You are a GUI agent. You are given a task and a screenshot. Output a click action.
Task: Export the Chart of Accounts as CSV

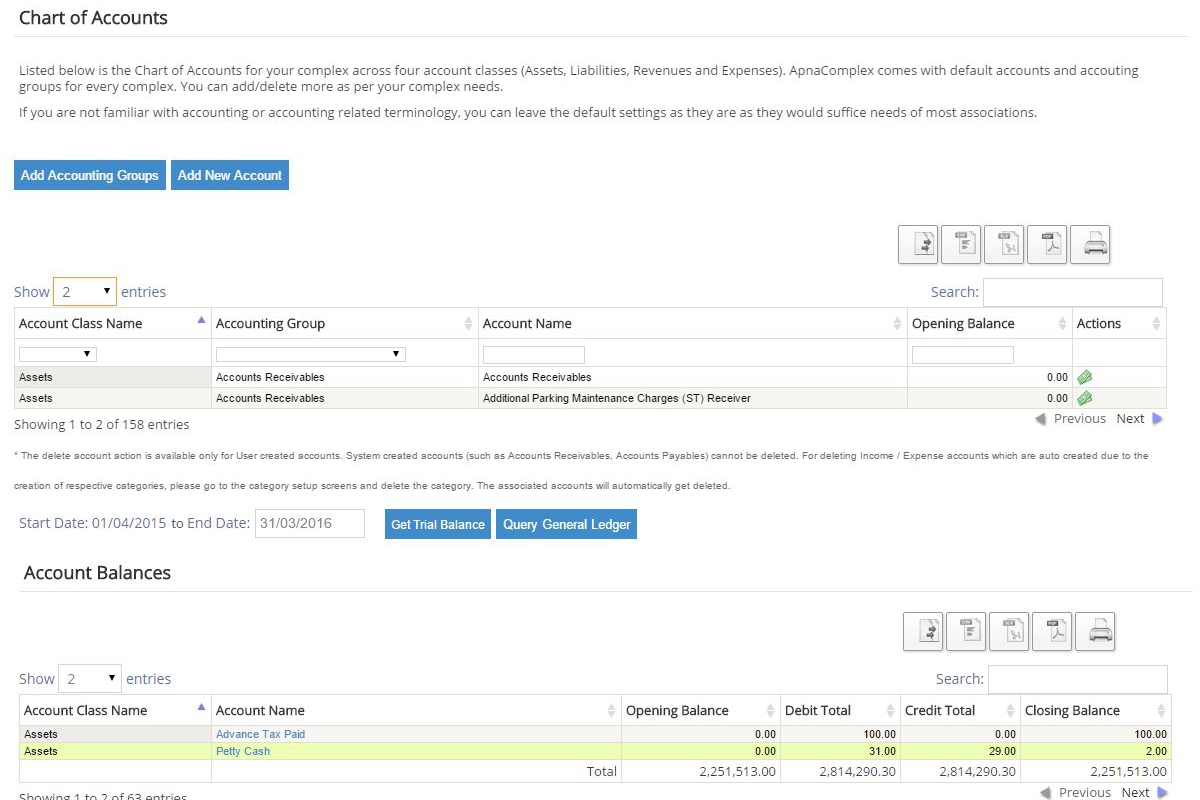(961, 244)
